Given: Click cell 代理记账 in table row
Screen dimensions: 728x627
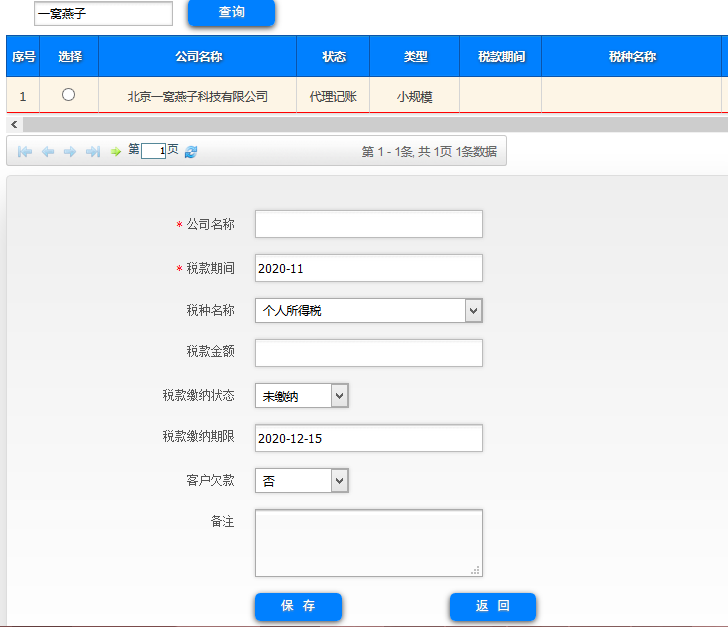Looking at the screenshot, I should (333, 97).
